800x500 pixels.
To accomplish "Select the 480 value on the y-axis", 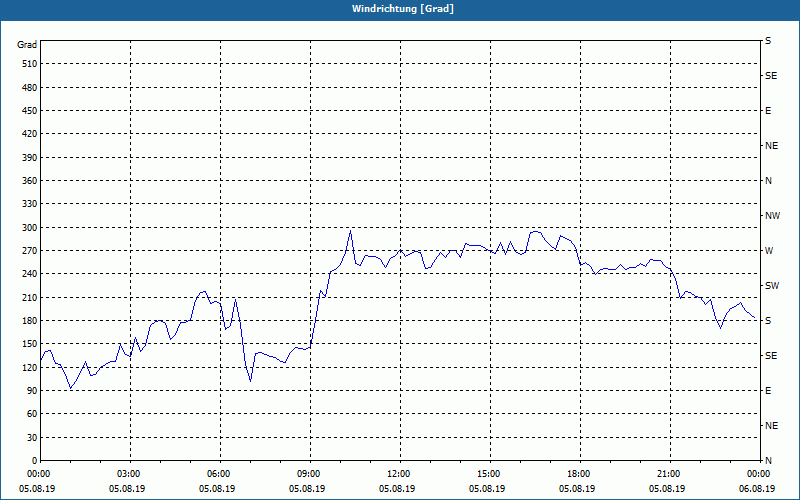I will pos(30,88).
